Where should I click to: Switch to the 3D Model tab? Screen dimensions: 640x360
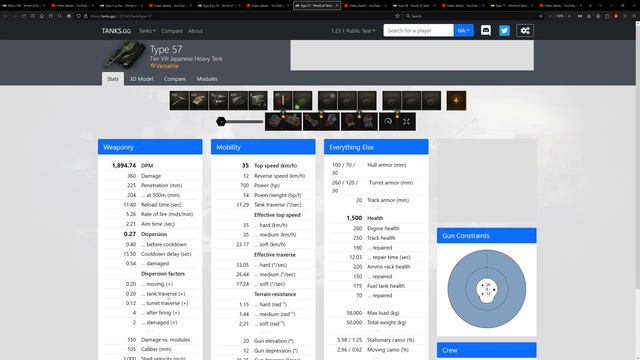tap(141, 79)
